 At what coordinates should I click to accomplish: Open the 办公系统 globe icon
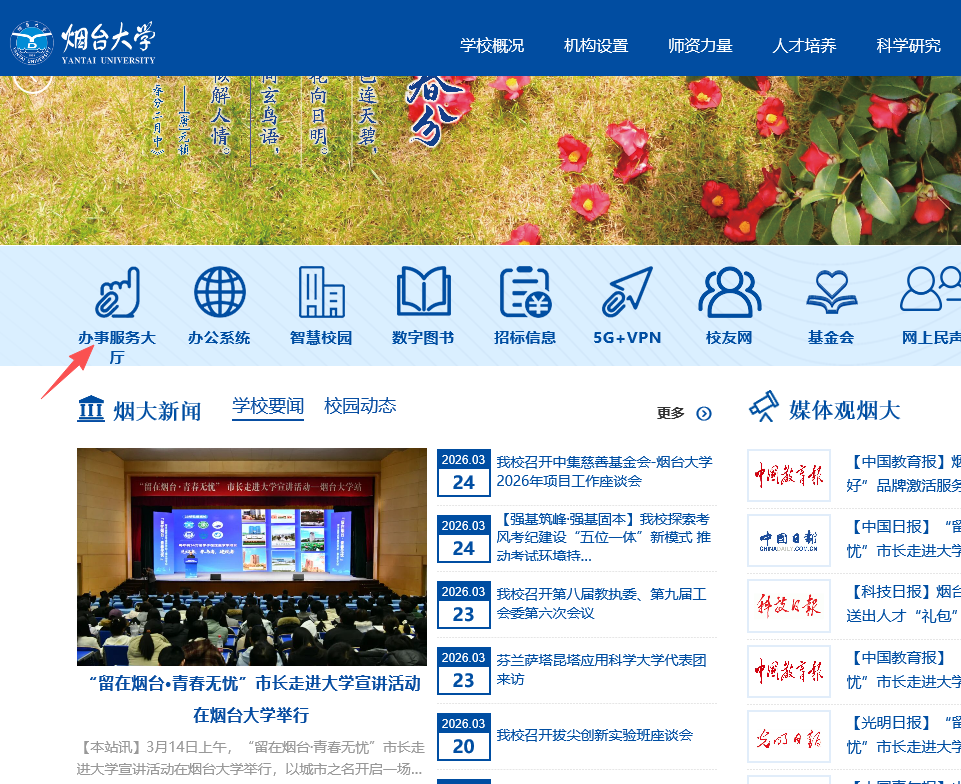tap(219, 293)
